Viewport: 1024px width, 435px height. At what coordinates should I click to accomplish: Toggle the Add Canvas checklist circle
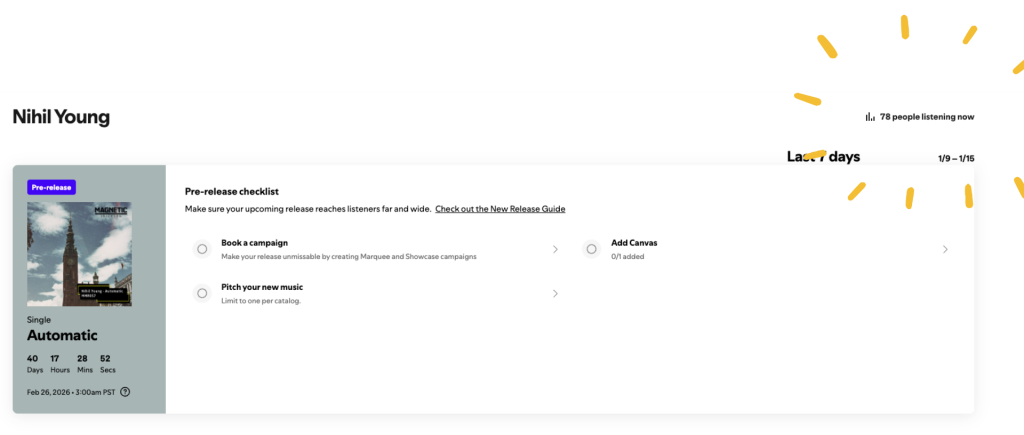[x=592, y=249]
